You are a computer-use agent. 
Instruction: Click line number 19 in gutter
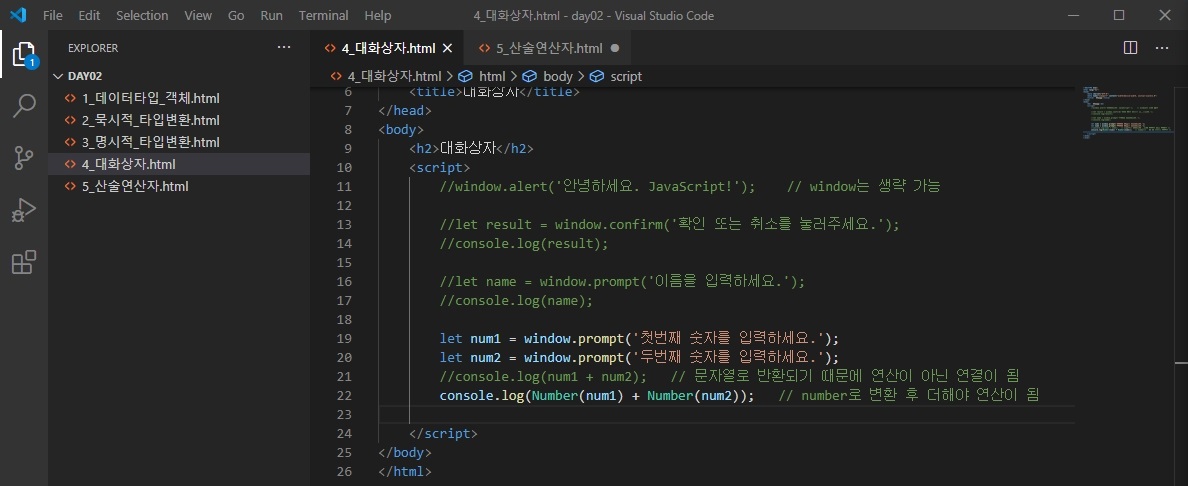[x=344, y=338]
